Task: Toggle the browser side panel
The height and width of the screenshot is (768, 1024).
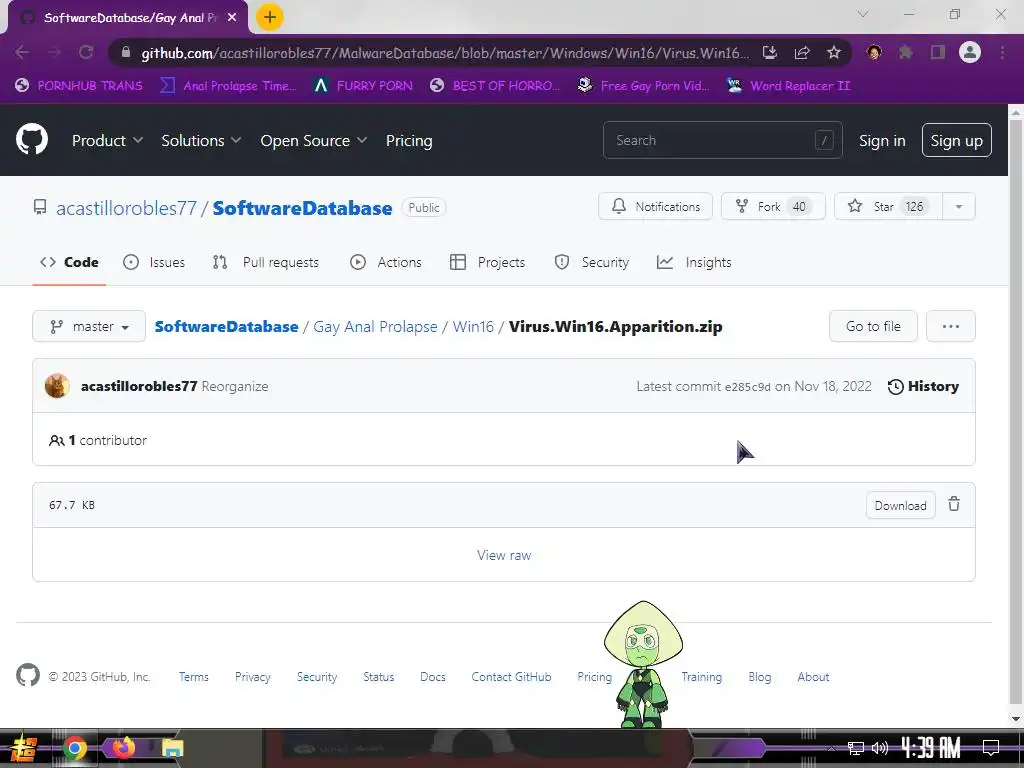Action: (938, 52)
